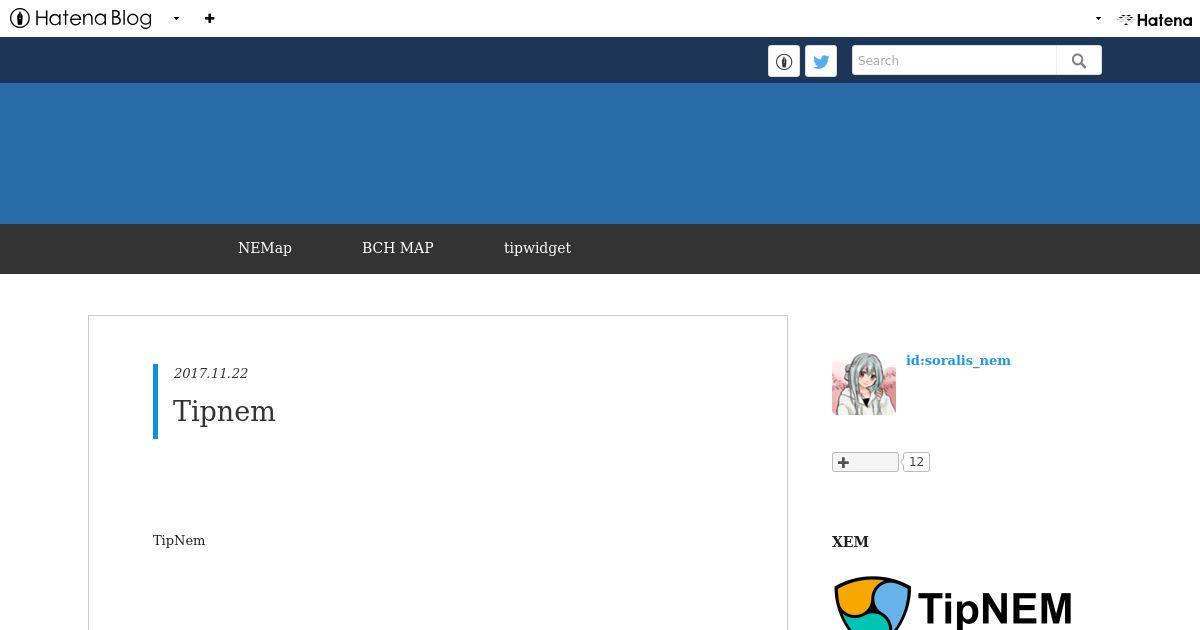The height and width of the screenshot is (630, 1200).
Task: Open the dropdown arrow next to Hatena logo
Action: (1098, 18)
